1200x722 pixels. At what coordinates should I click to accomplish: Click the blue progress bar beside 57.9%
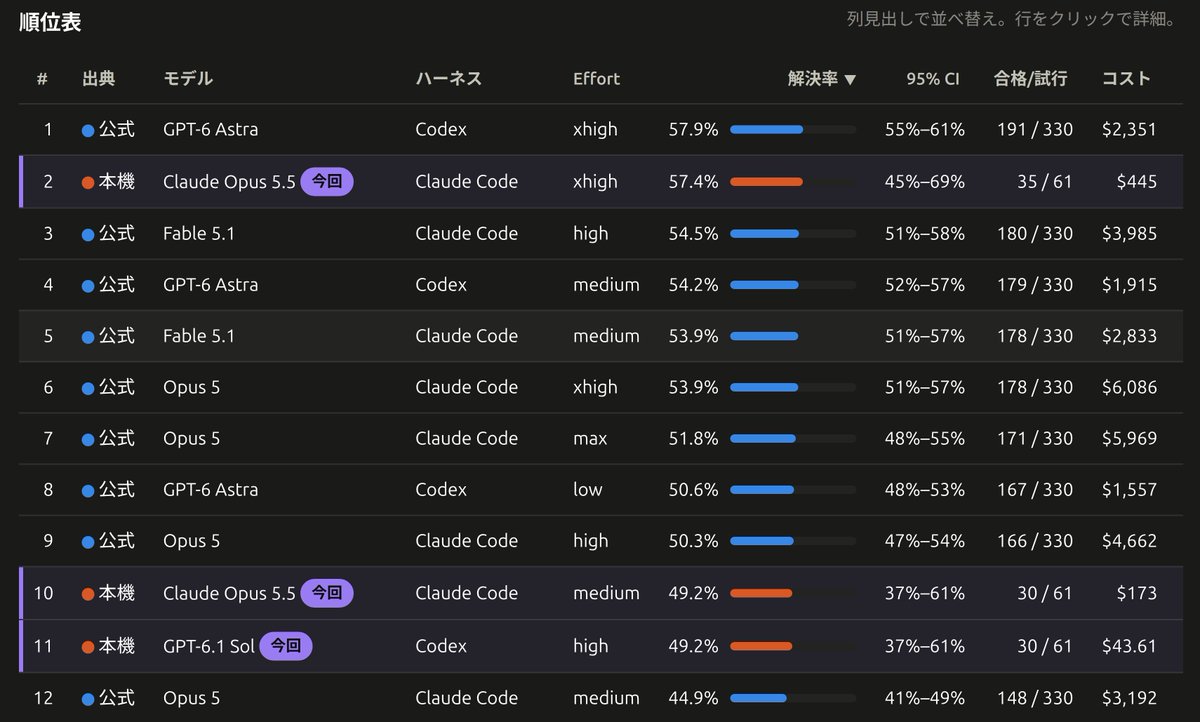click(x=793, y=129)
